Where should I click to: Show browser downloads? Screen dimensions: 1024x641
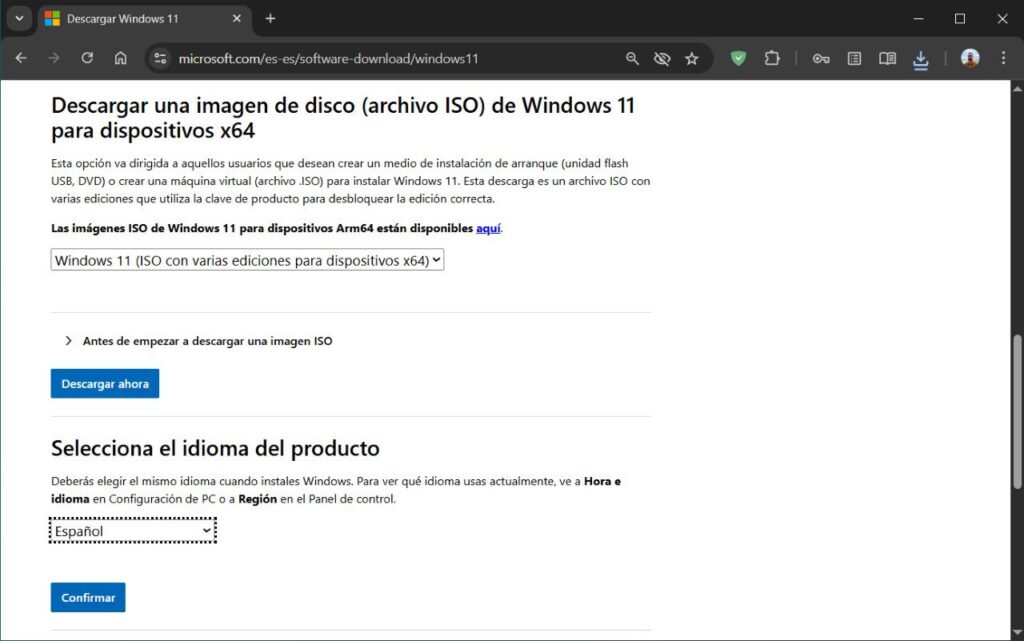pyautogui.click(x=920, y=59)
